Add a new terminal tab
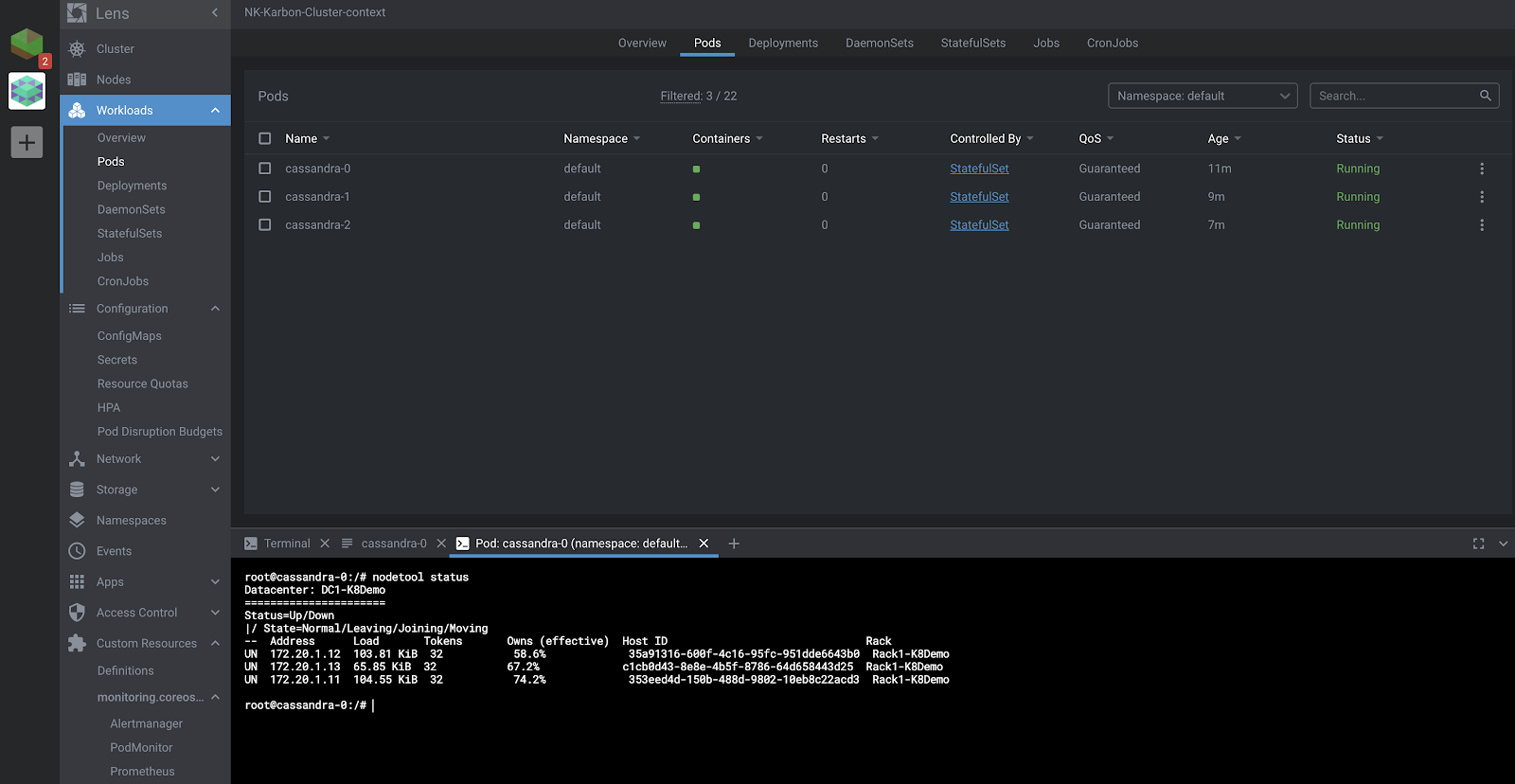The height and width of the screenshot is (784, 1515). tap(734, 543)
